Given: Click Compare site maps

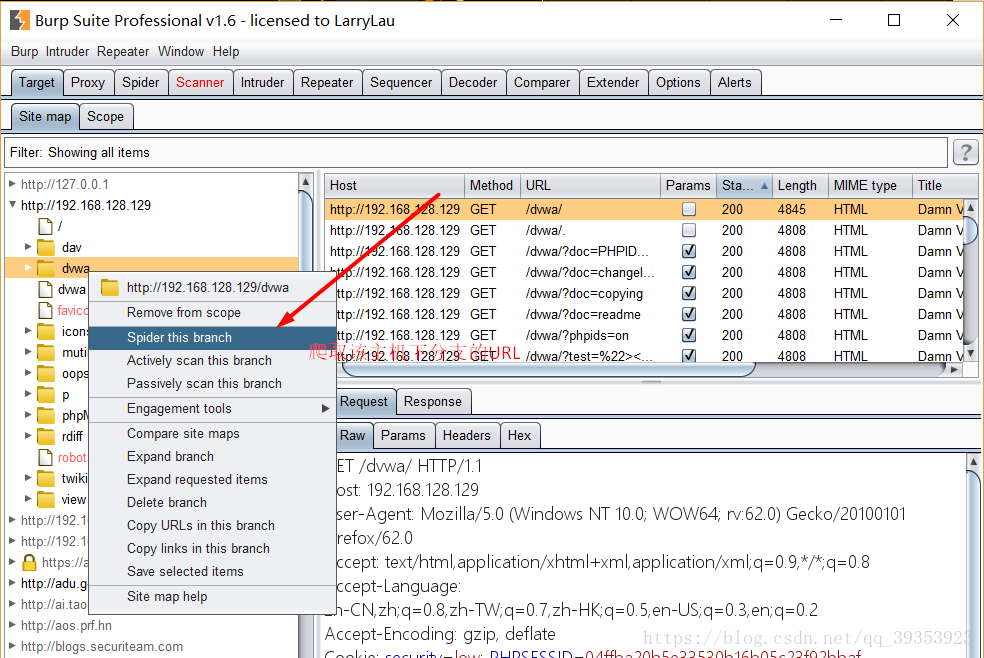Looking at the screenshot, I should (212, 433).
